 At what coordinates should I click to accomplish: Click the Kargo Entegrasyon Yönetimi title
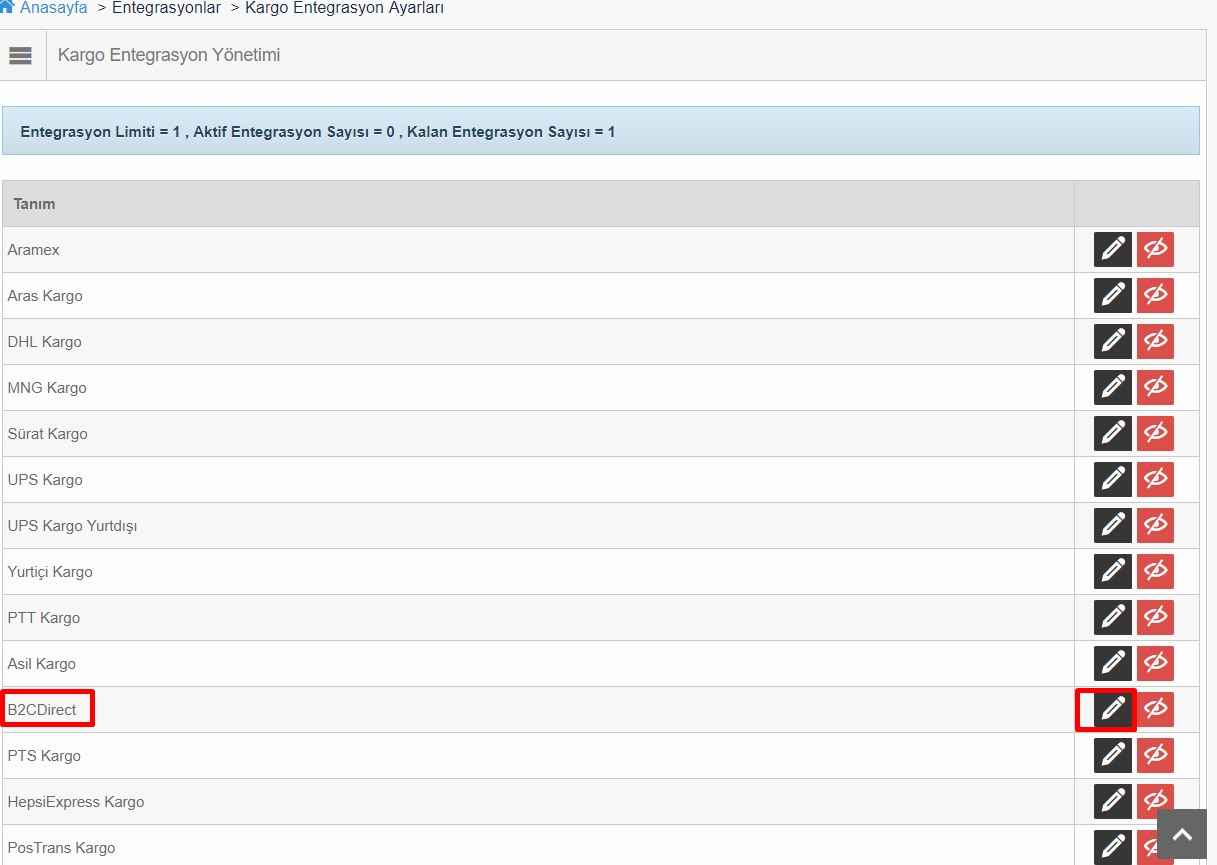click(x=169, y=55)
